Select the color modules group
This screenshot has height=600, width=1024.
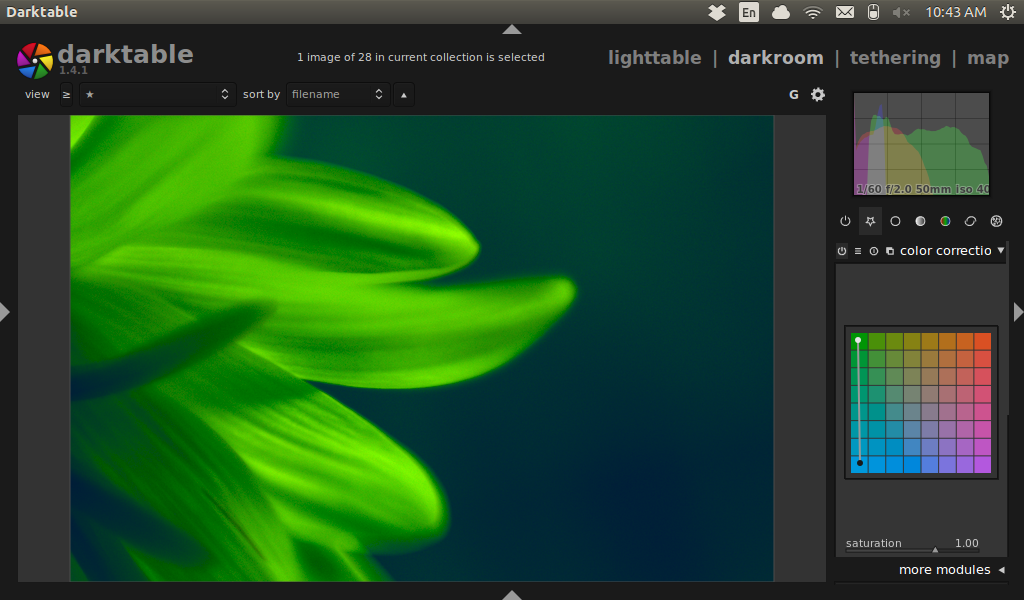945,221
